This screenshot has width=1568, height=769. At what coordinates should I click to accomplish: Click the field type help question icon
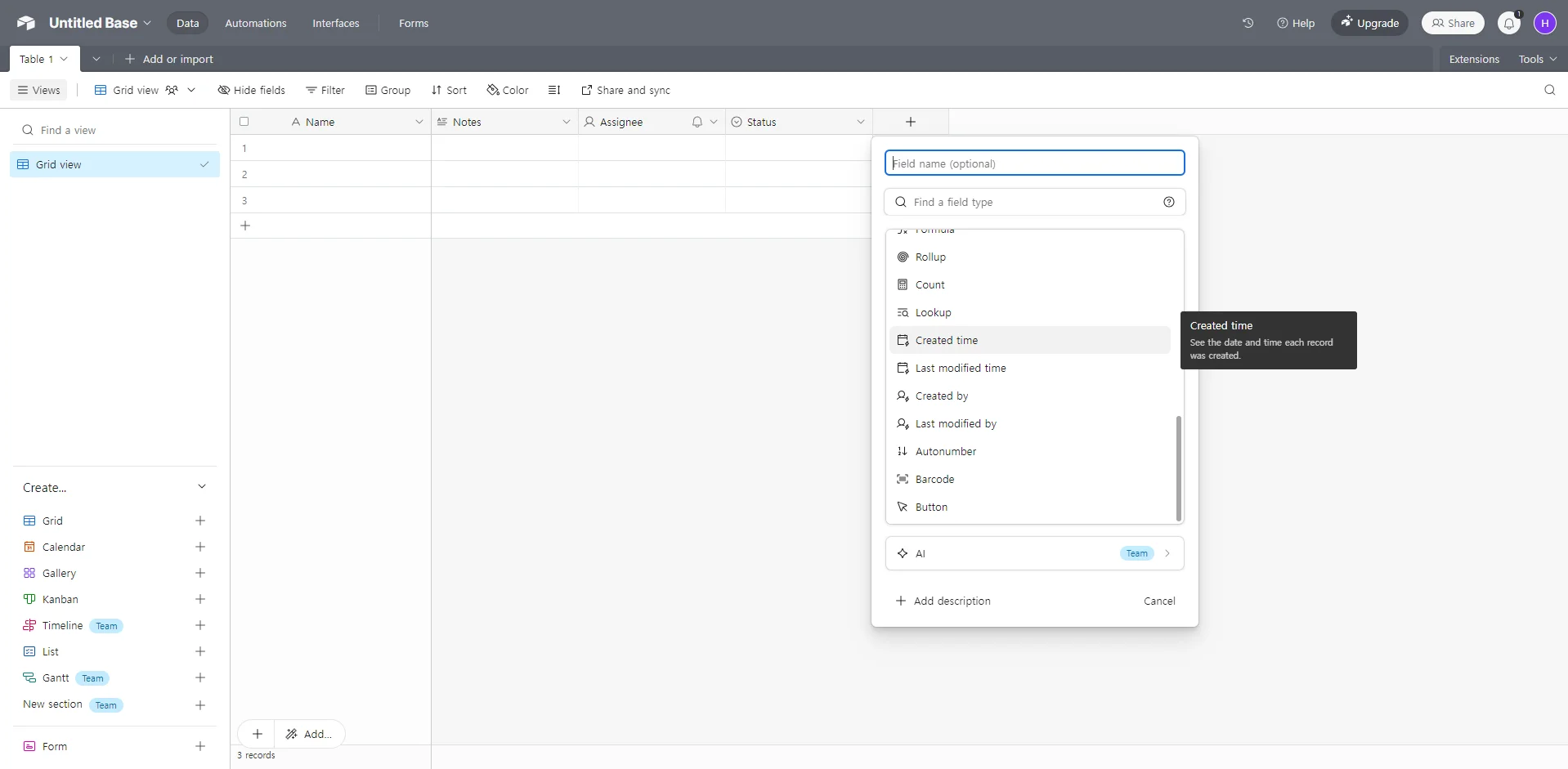(x=1168, y=202)
